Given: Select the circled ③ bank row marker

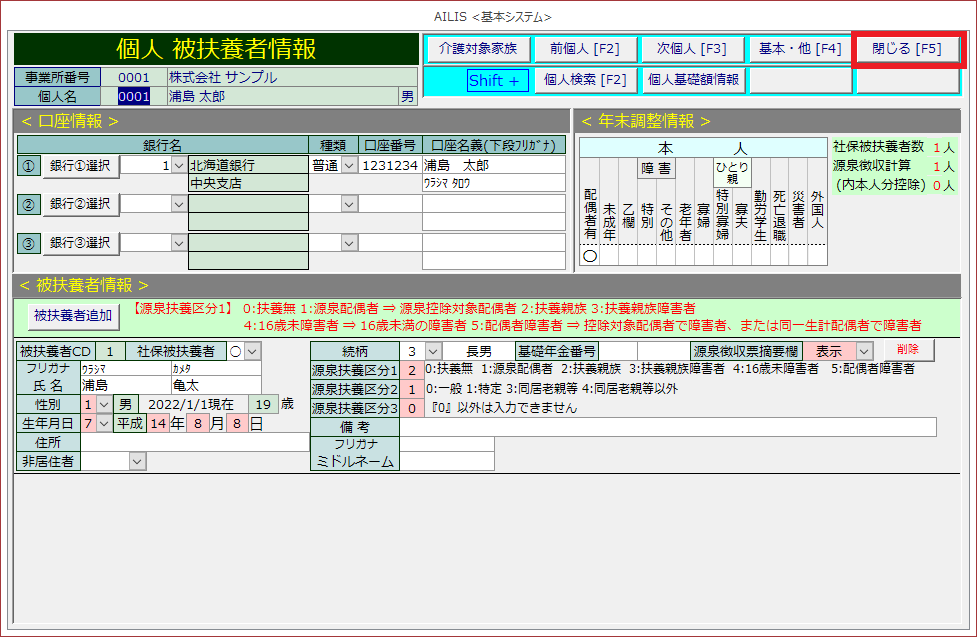Looking at the screenshot, I should [x=28, y=242].
